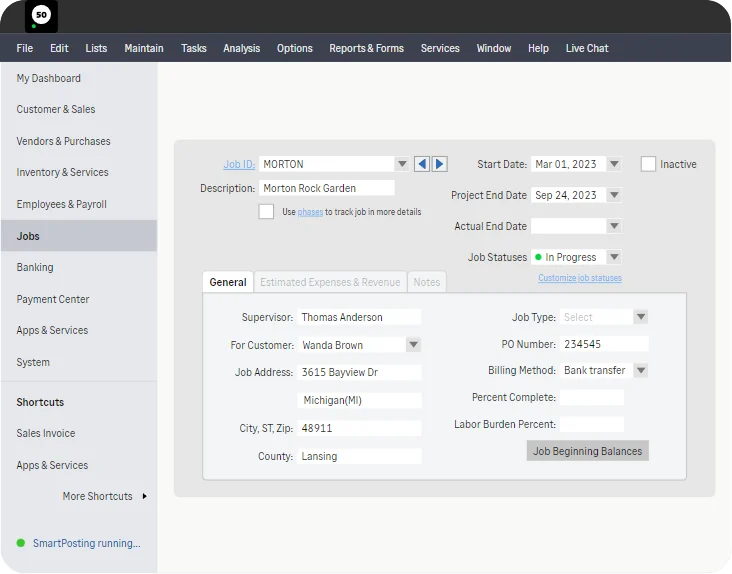Click the Description field
Viewport: 732px width, 574px height.
point(327,188)
